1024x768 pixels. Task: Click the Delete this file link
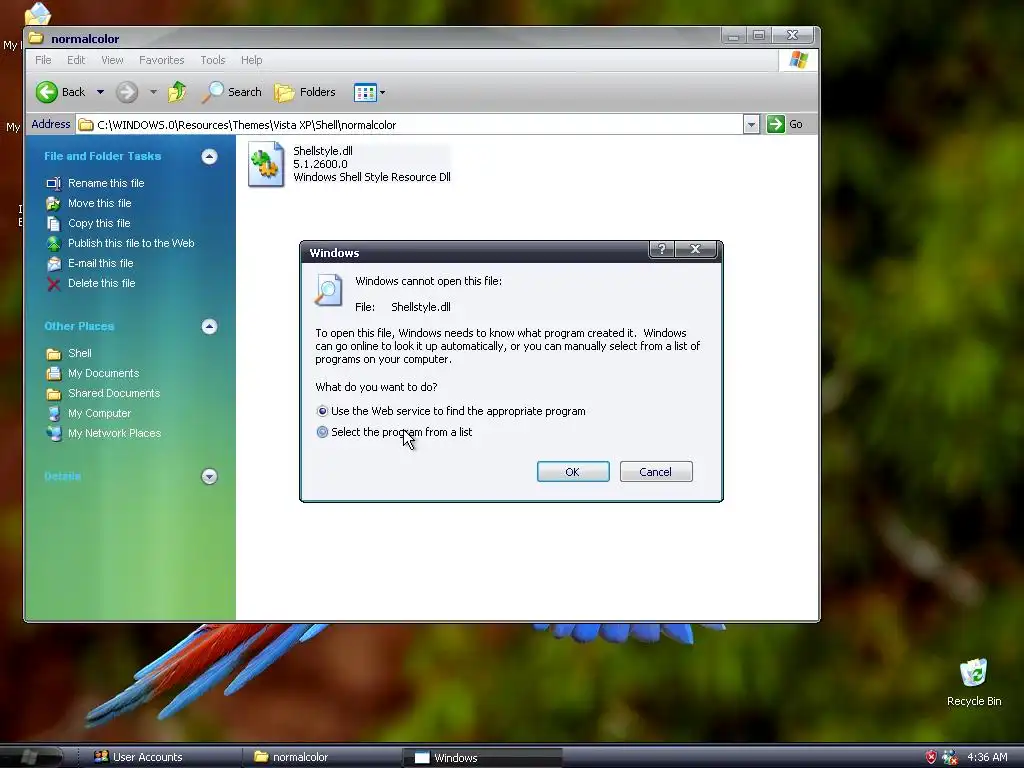coord(101,283)
